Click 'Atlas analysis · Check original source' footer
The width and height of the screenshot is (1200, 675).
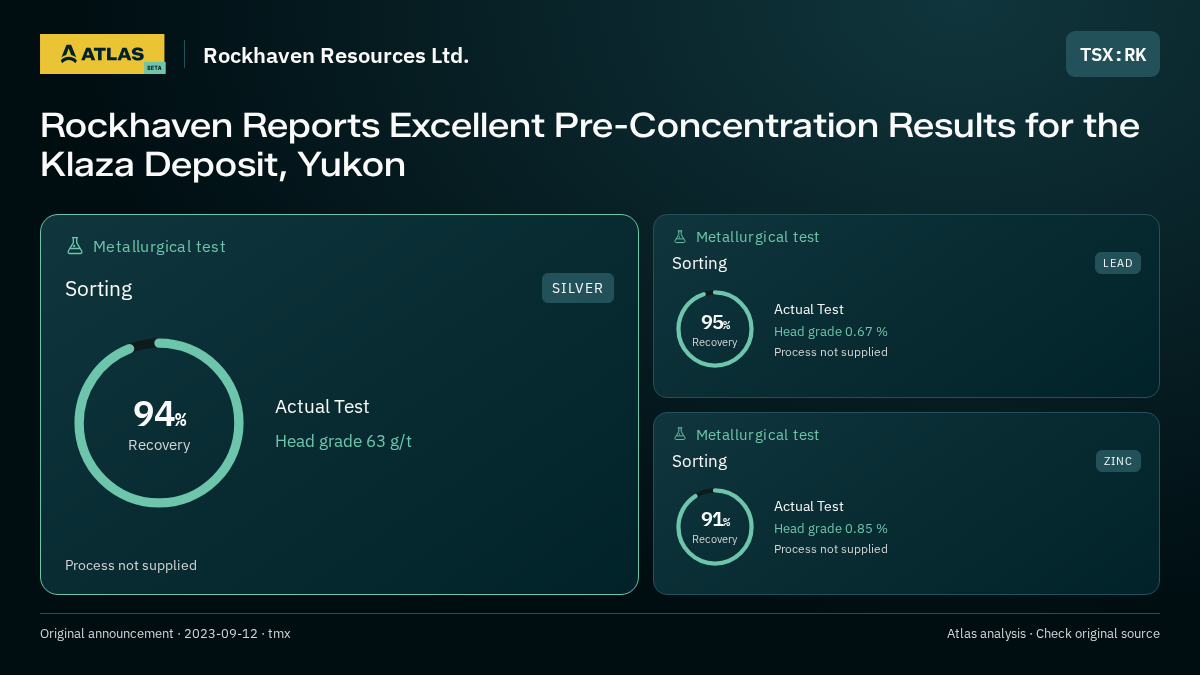click(x=1053, y=634)
